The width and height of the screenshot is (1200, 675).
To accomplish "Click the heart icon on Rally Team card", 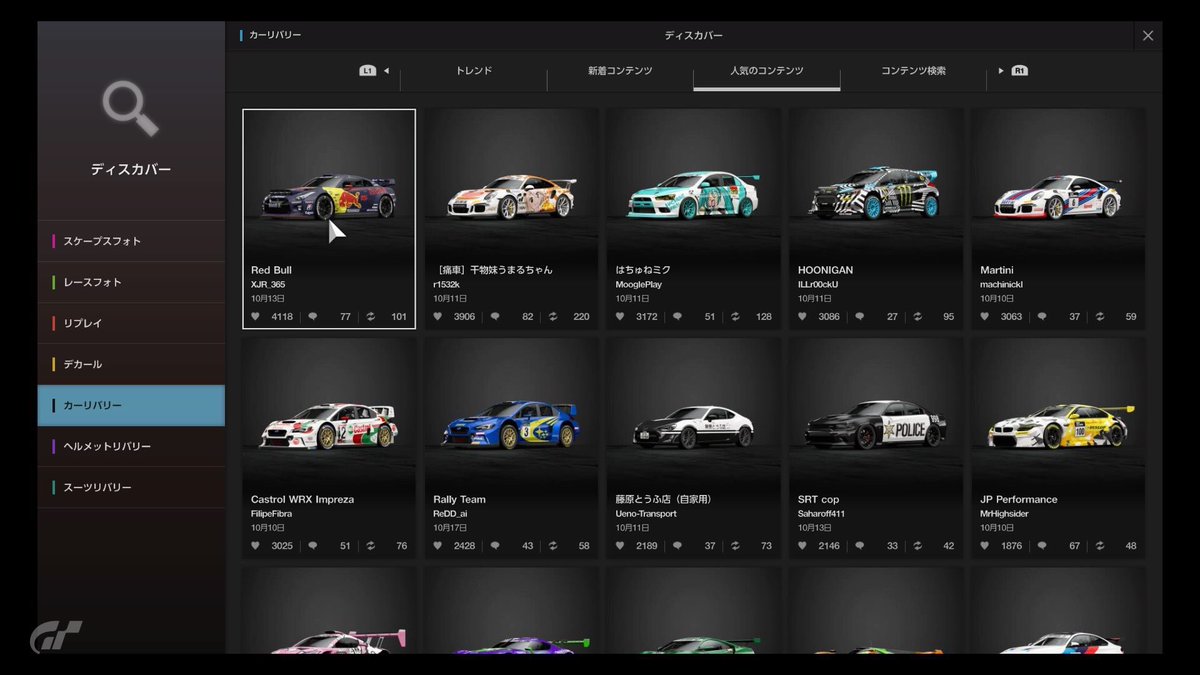I will pos(437,546).
